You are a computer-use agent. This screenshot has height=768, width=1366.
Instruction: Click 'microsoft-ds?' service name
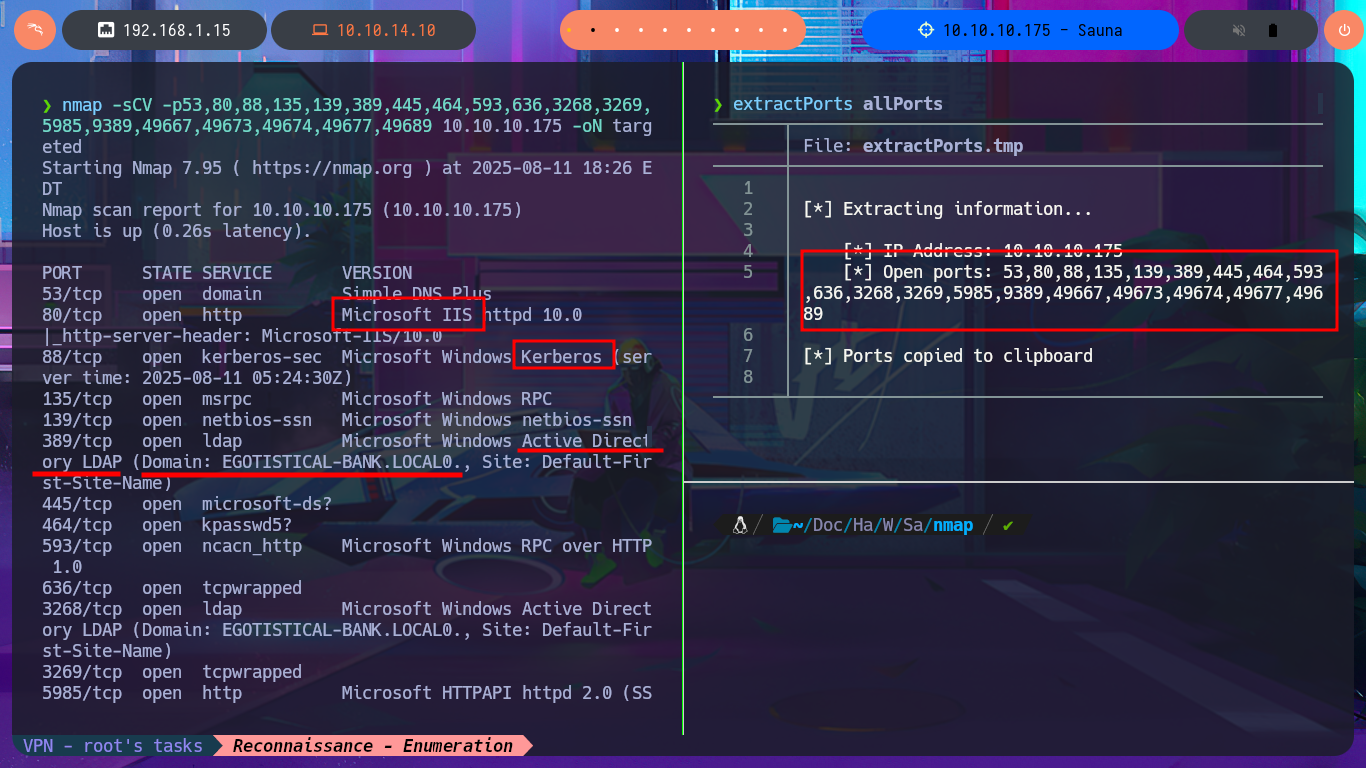267,504
